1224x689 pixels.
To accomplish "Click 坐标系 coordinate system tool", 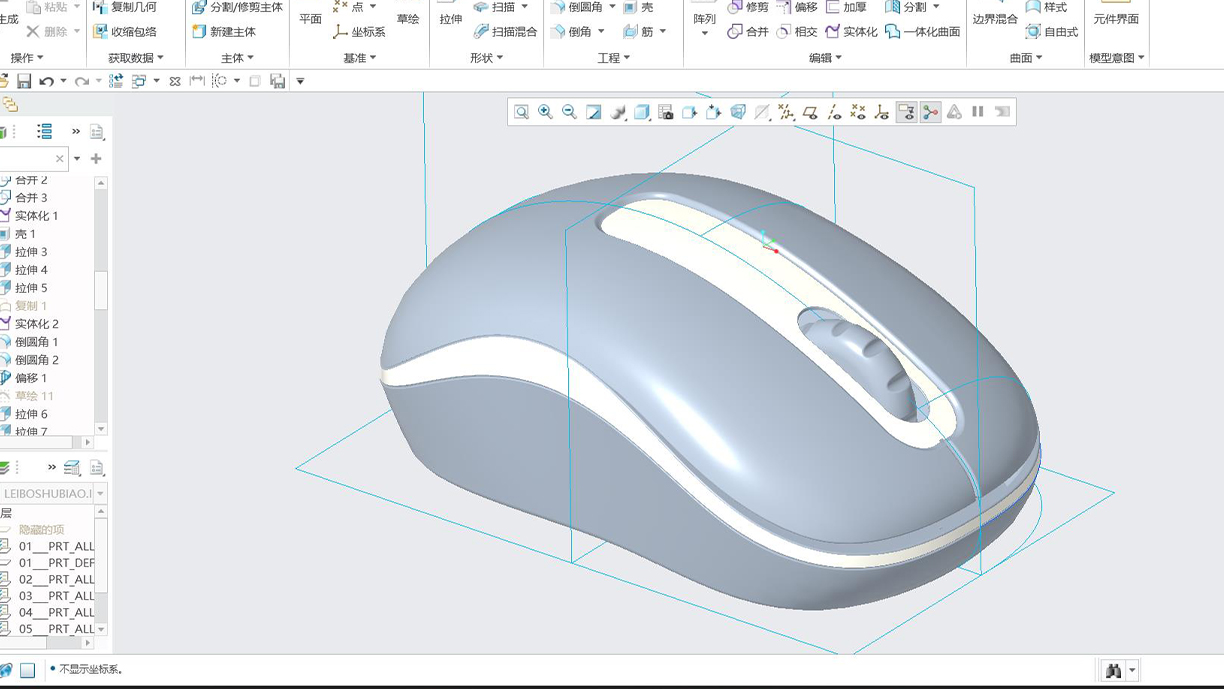I will pos(359,32).
